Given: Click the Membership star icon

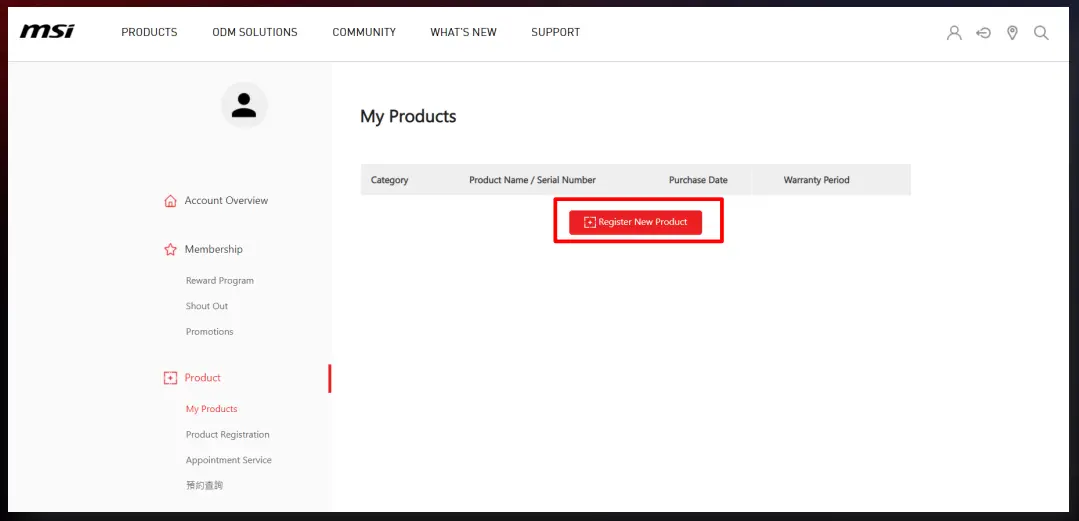Looking at the screenshot, I should pos(170,249).
